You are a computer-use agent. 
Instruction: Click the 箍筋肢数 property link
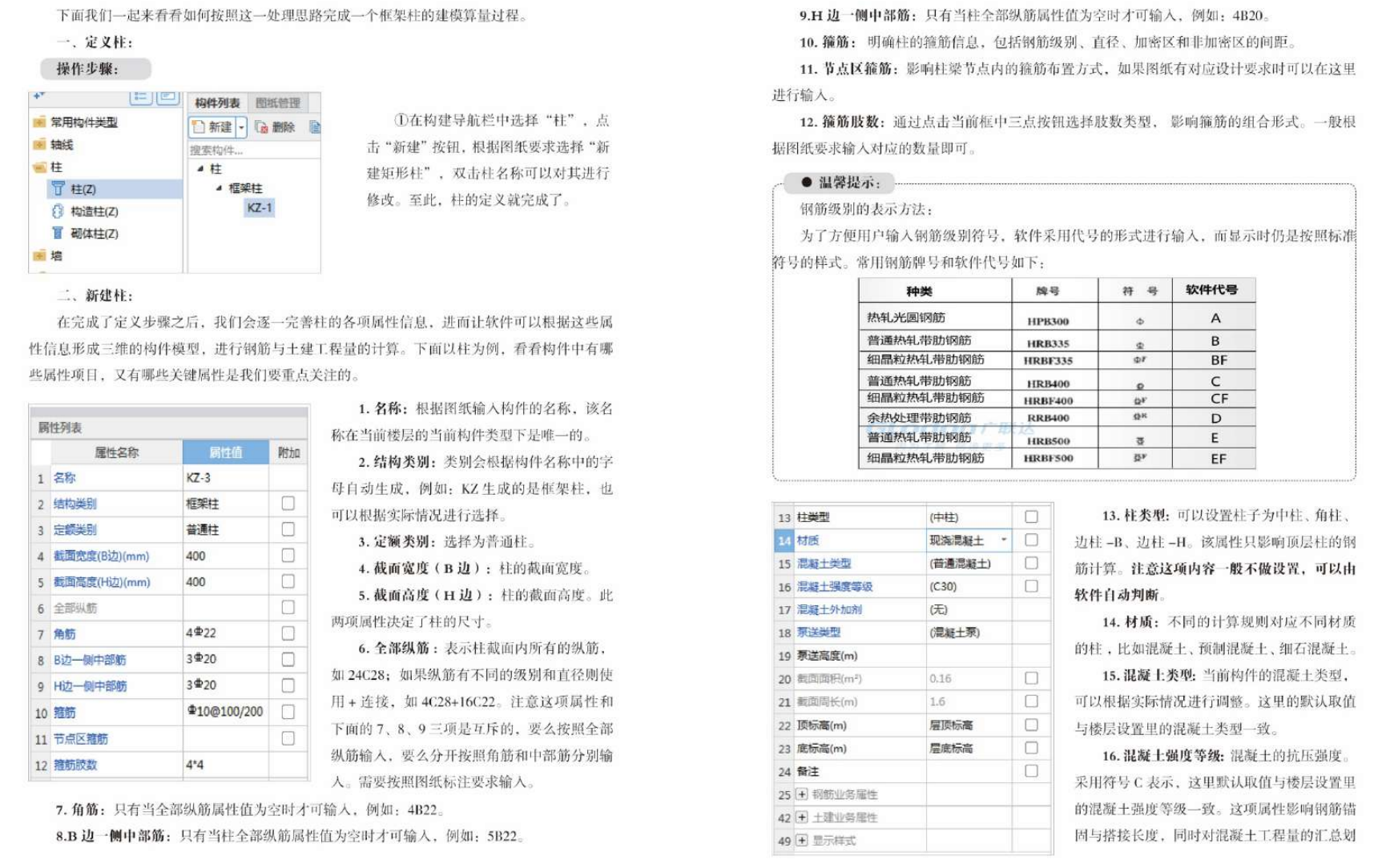coord(75,765)
